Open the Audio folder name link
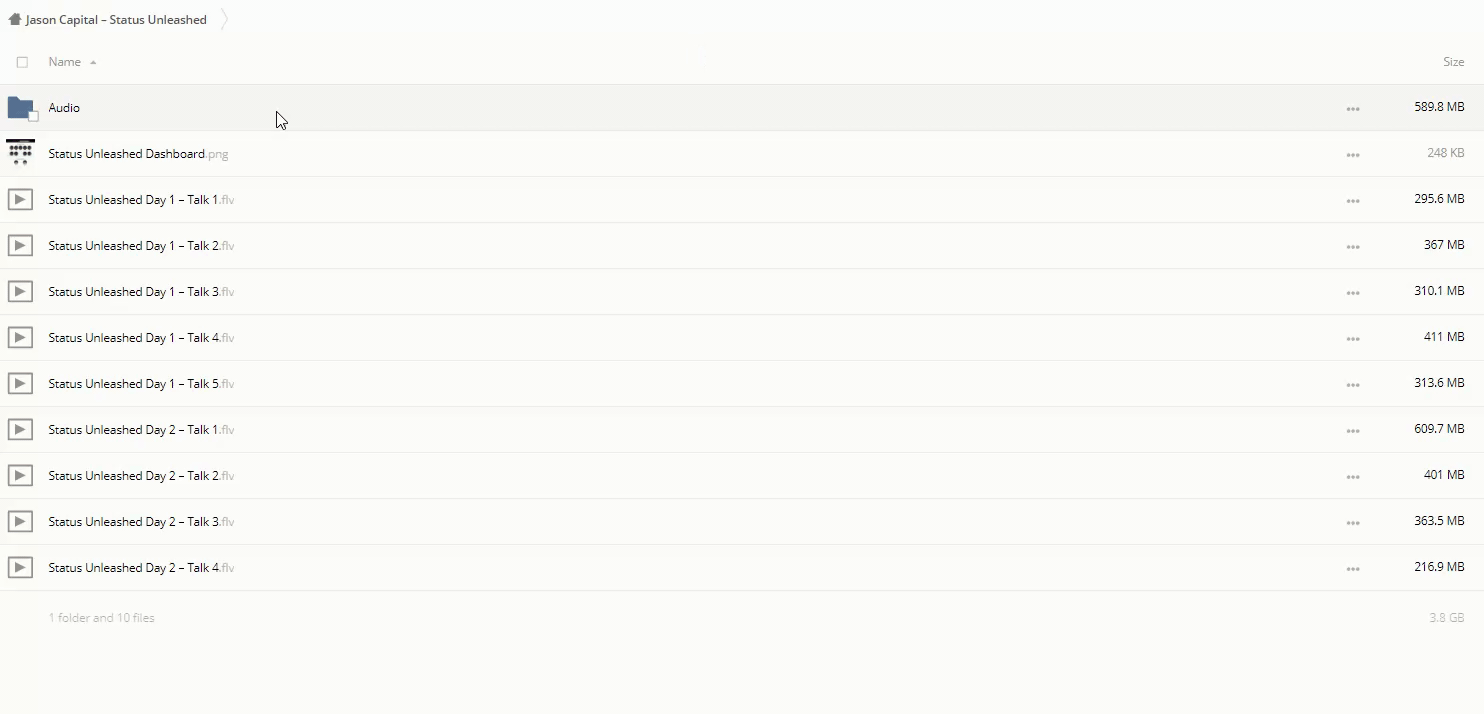 pos(64,108)
